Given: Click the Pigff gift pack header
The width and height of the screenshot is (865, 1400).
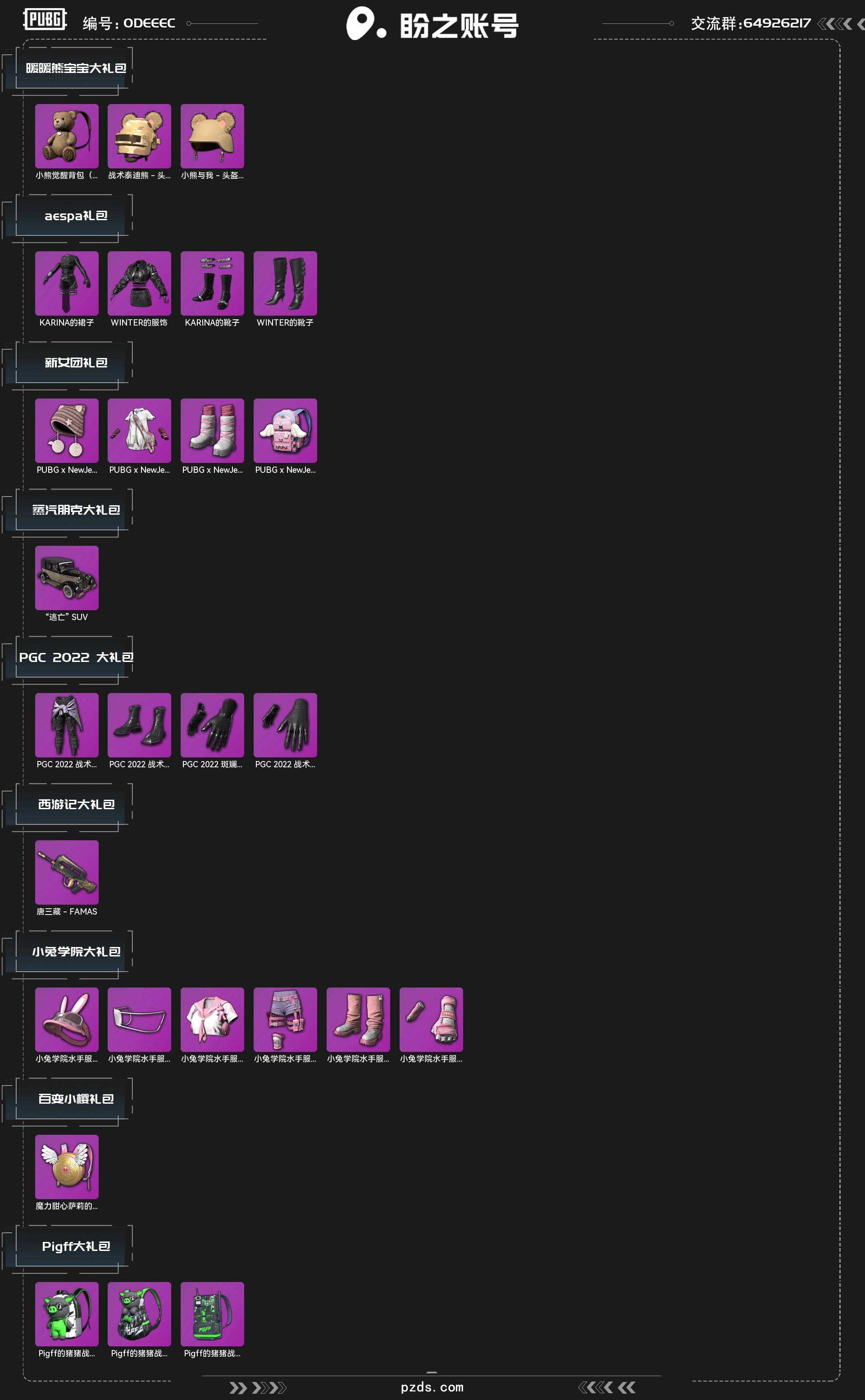Looking at the screenshot, I should (76, 1246).
